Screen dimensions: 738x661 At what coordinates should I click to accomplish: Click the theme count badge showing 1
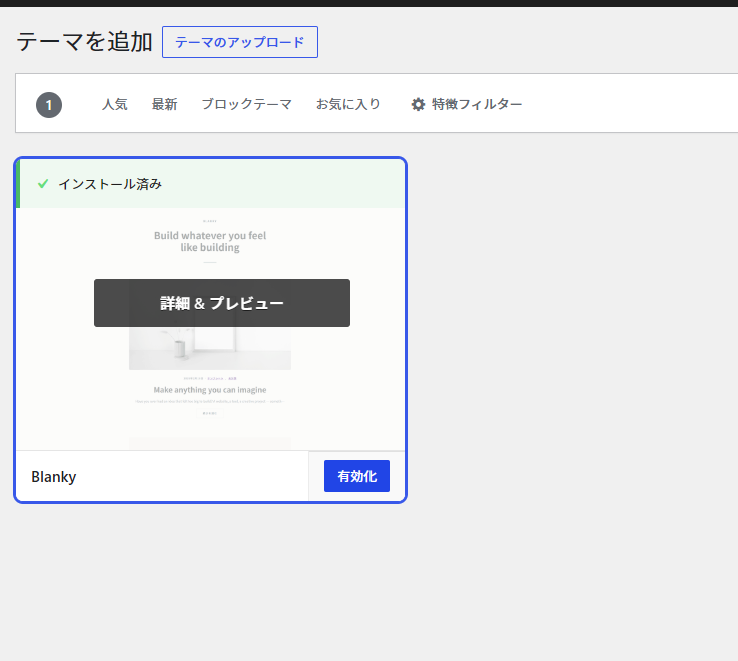49,104
